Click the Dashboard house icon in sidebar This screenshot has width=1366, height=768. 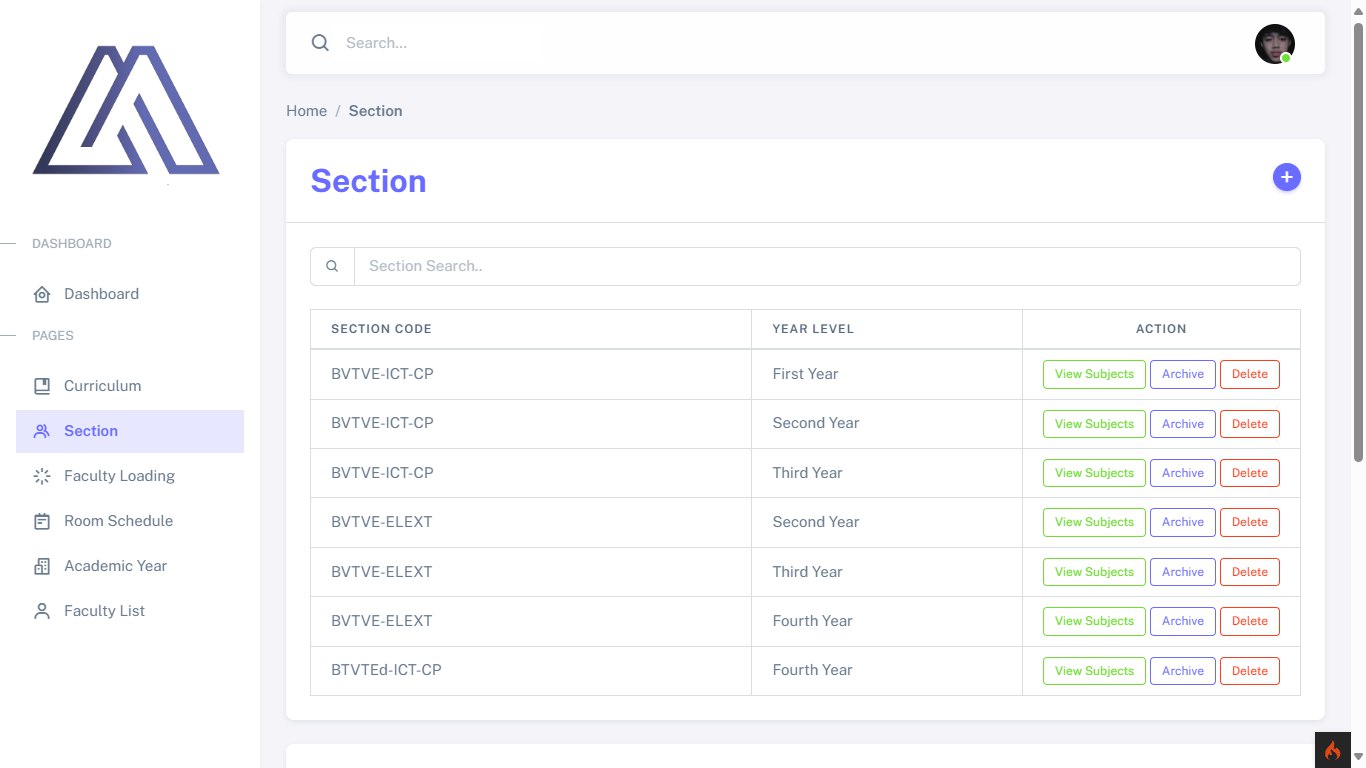pos(42,294)
